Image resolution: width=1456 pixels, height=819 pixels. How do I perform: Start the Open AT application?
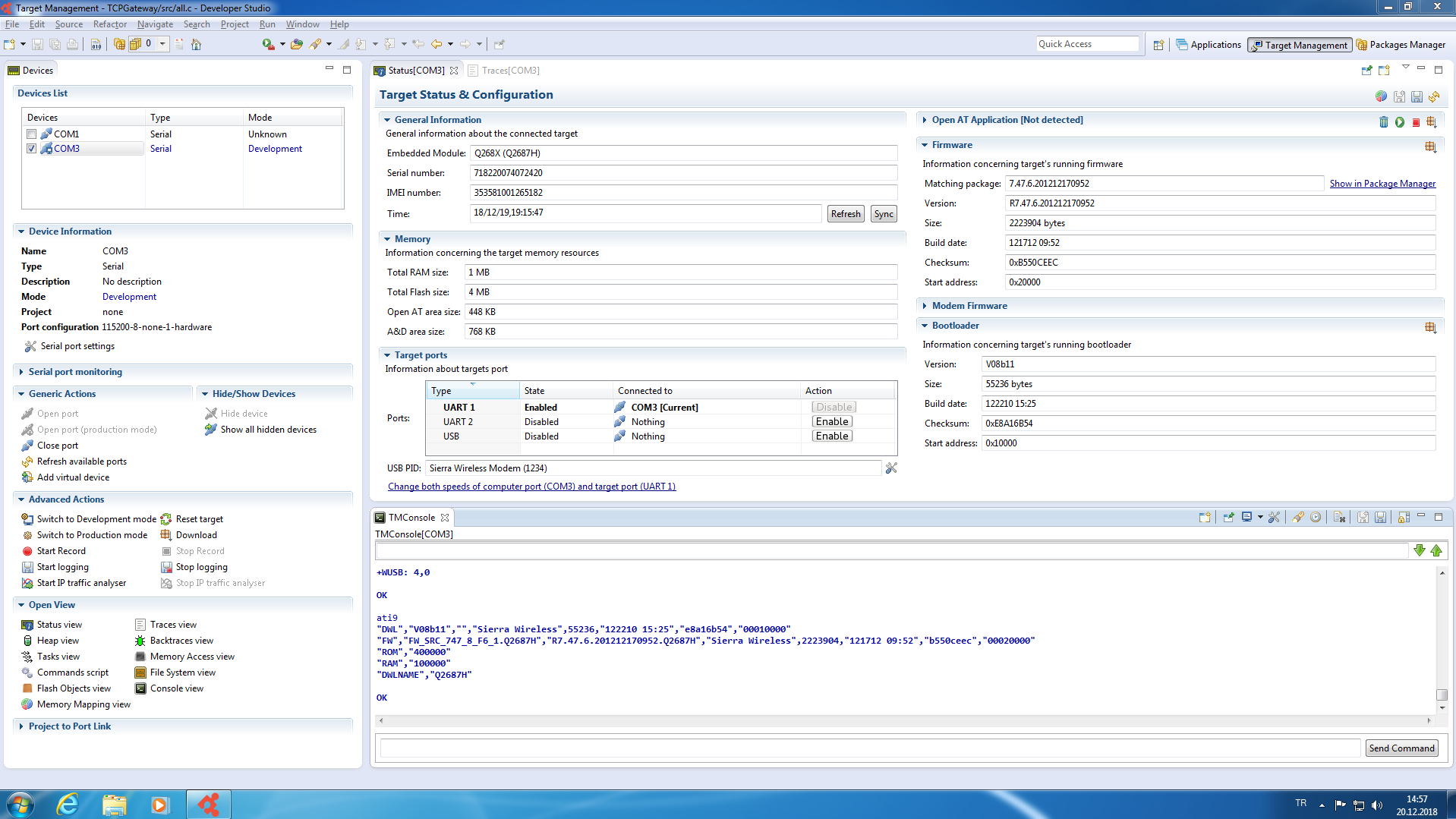point(1399,122)
